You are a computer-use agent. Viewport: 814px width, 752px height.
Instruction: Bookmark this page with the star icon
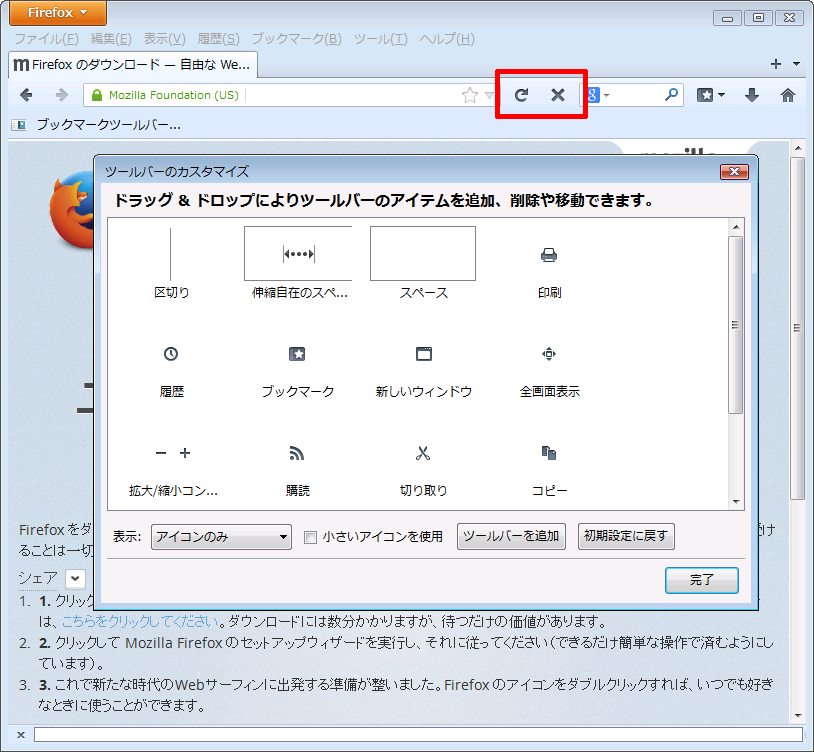[469, 95]
